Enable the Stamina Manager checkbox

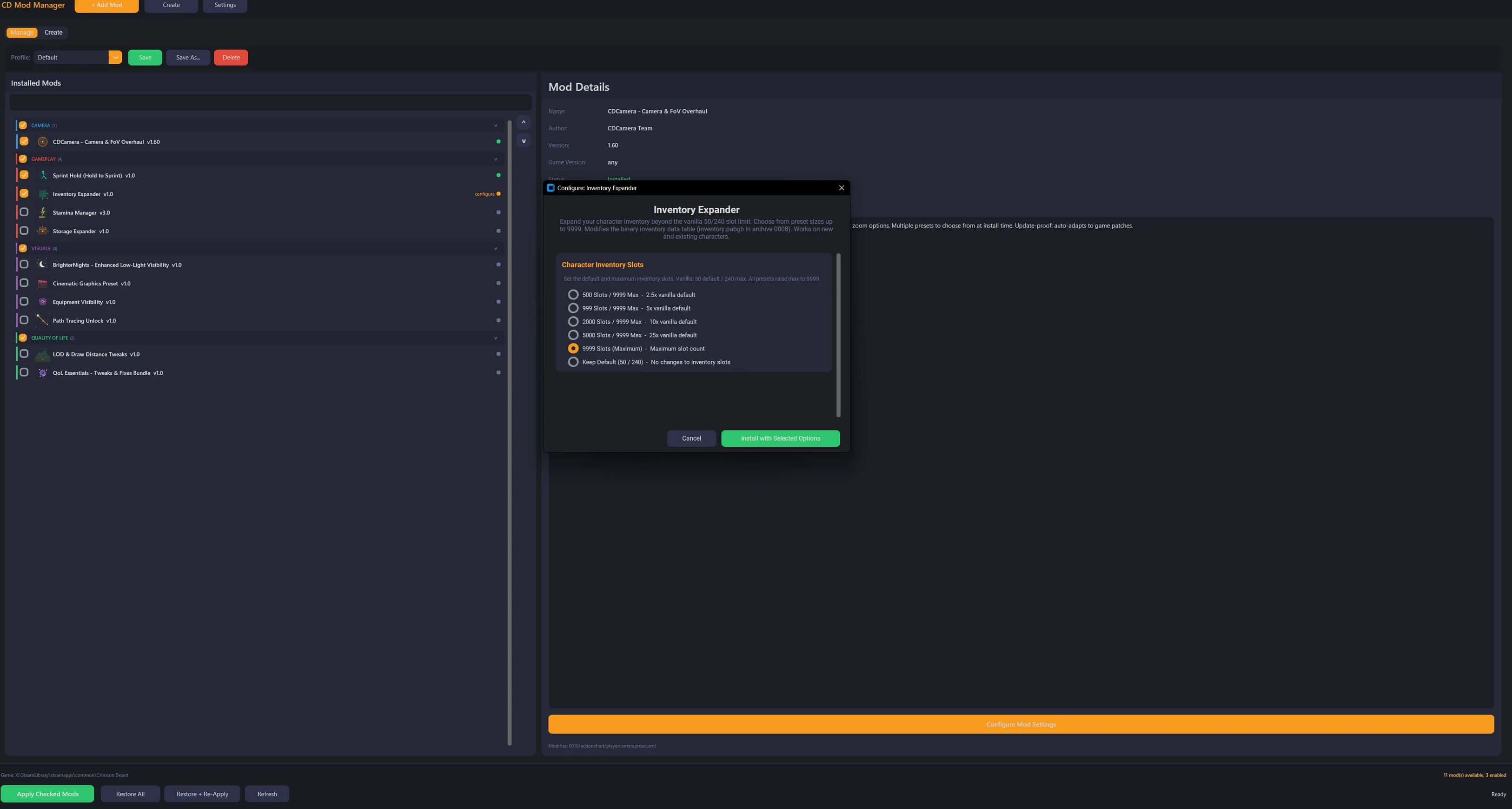tap(24, 212)
